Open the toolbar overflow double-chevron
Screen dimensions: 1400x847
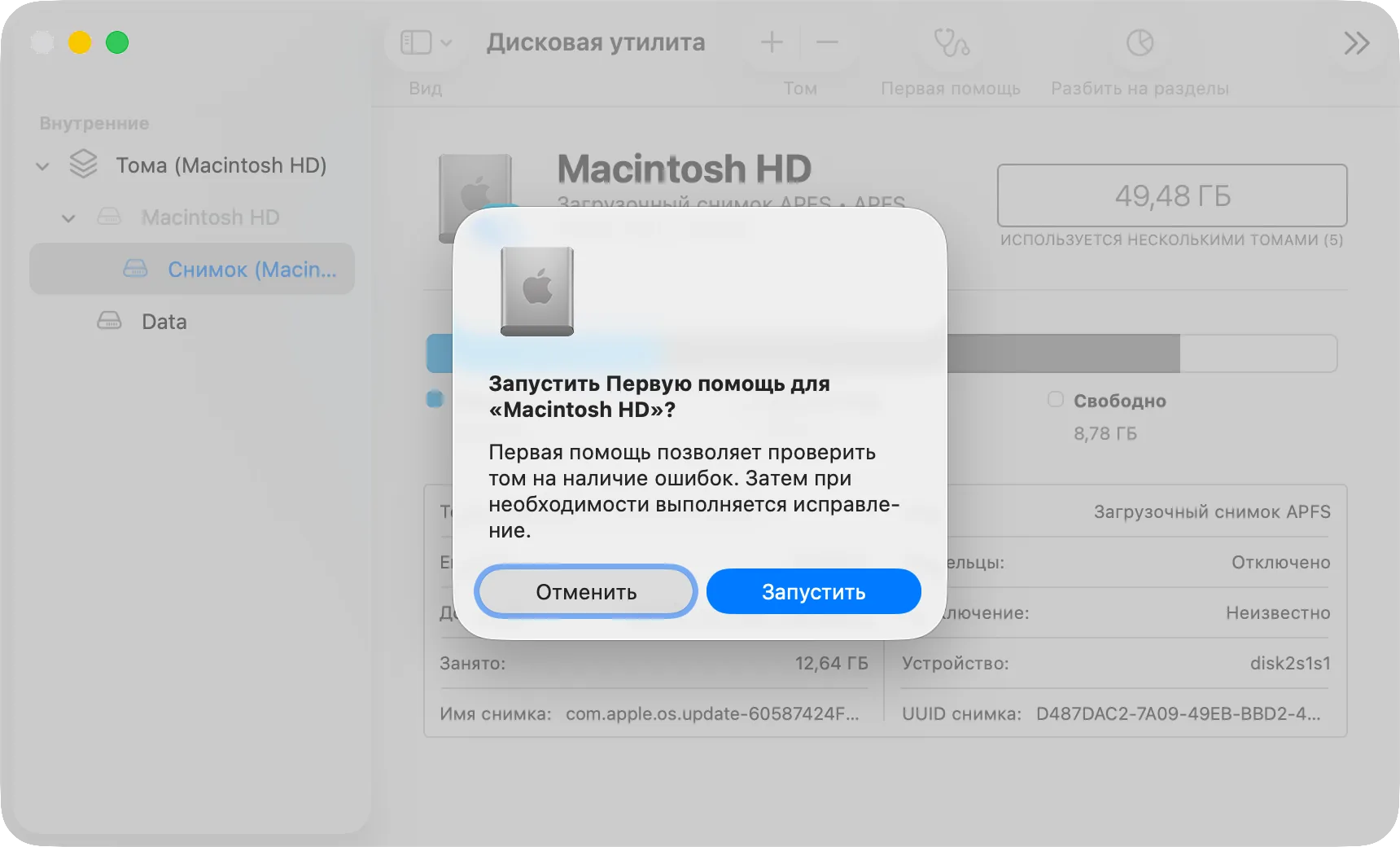(1356, 42)
